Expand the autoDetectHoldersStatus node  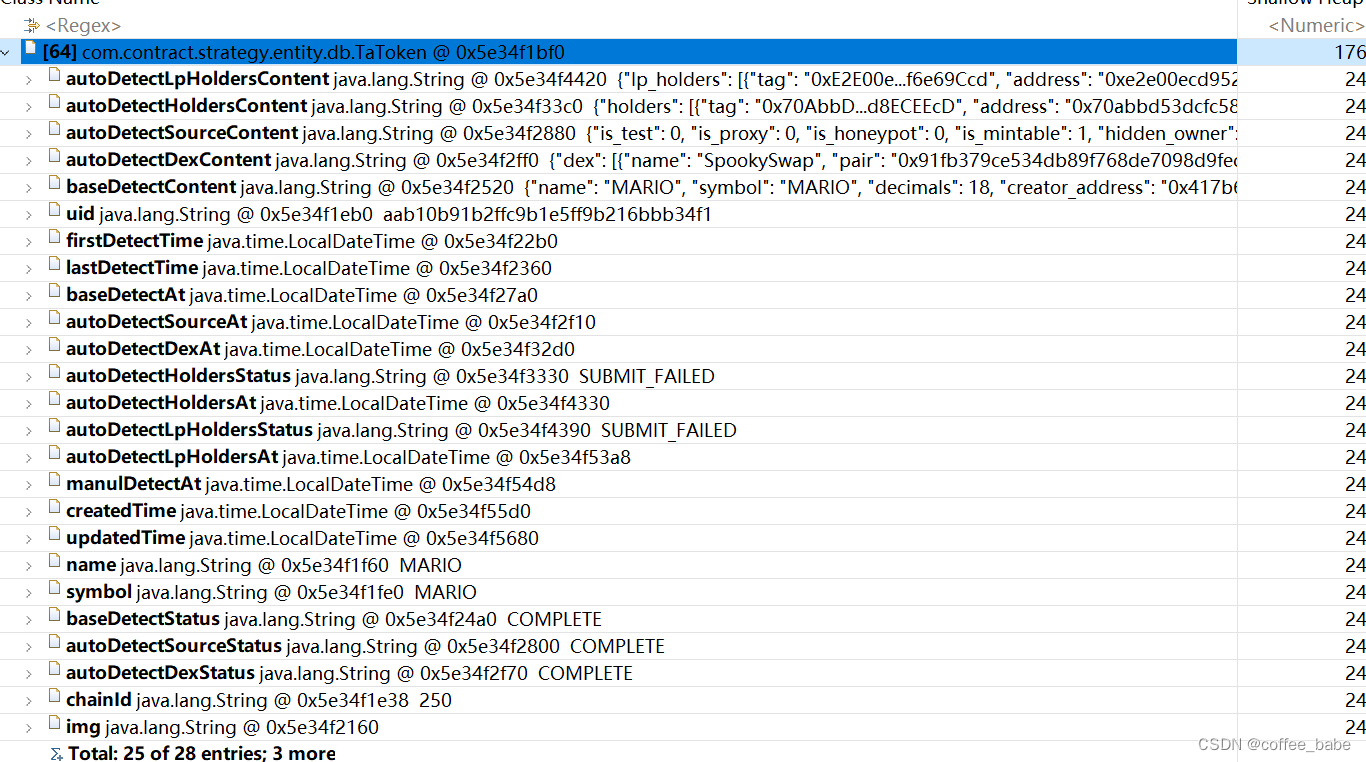point(29,376)
